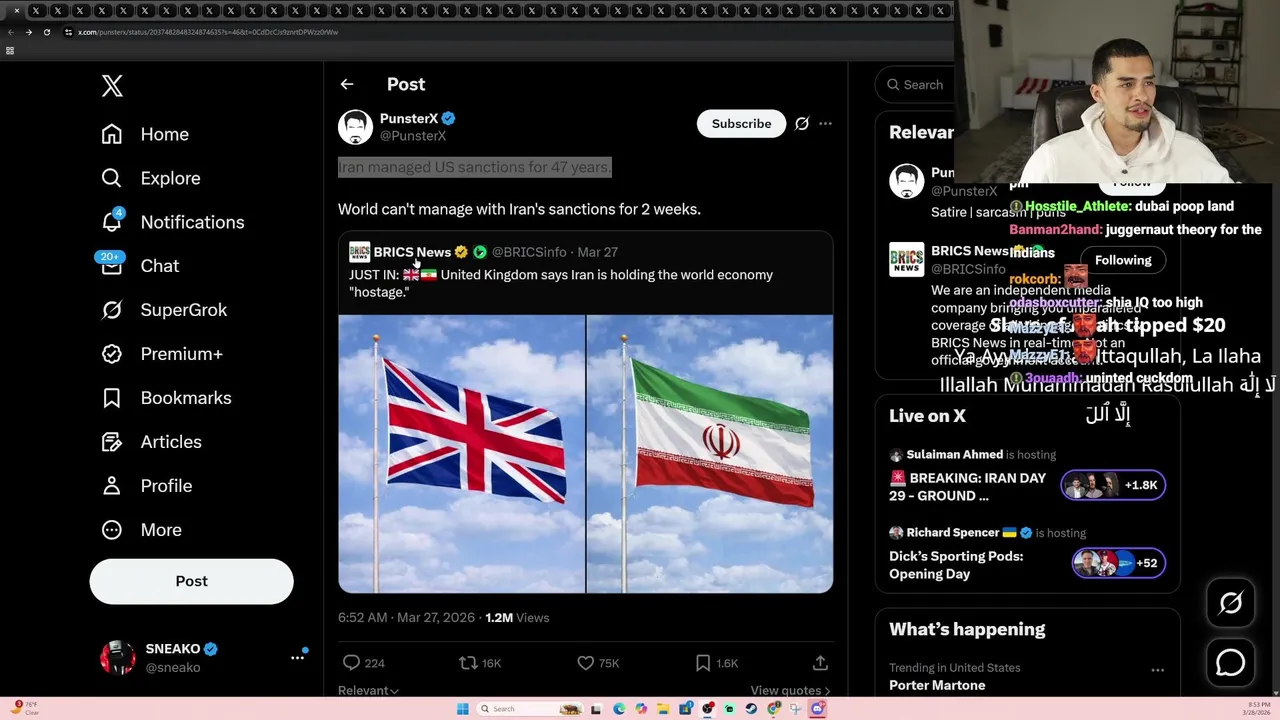Open options for Porter Martone trend

[1157, 670]
